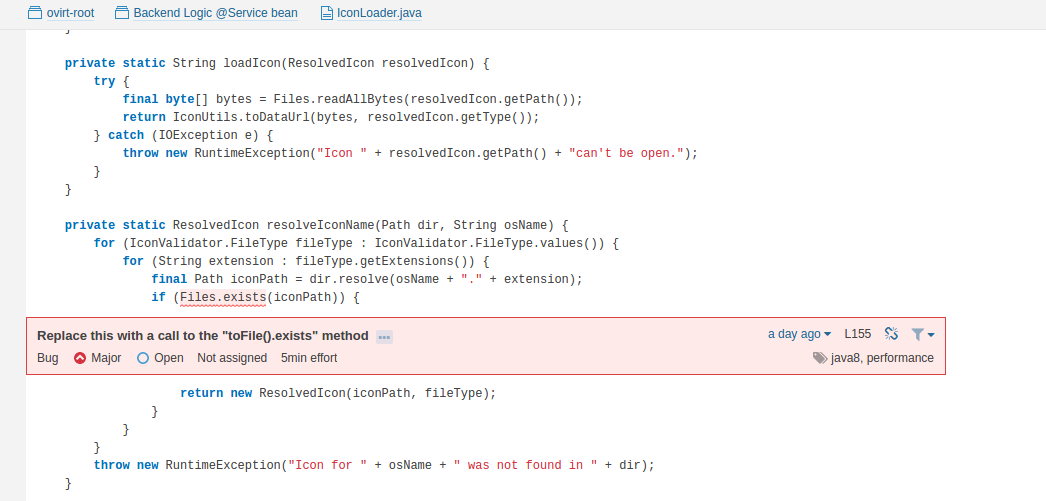Click the tags icon
The width and height of the screenshot is (1046, 501).
point(820,358)
